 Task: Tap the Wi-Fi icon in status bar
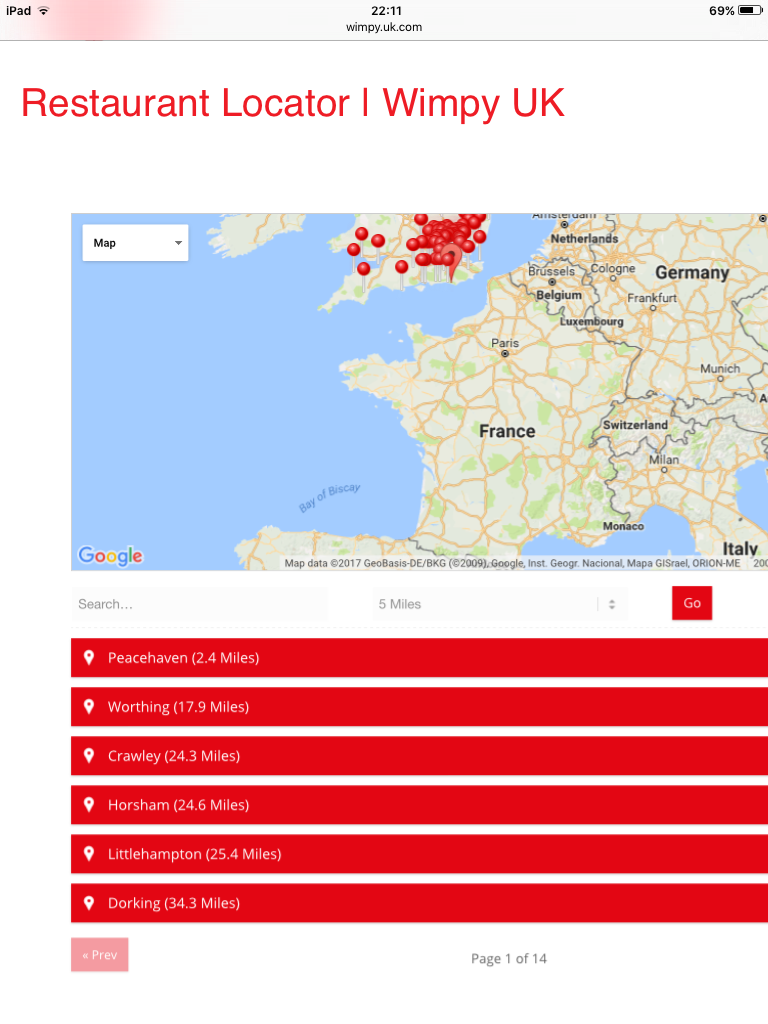click(x=44, y=10)
